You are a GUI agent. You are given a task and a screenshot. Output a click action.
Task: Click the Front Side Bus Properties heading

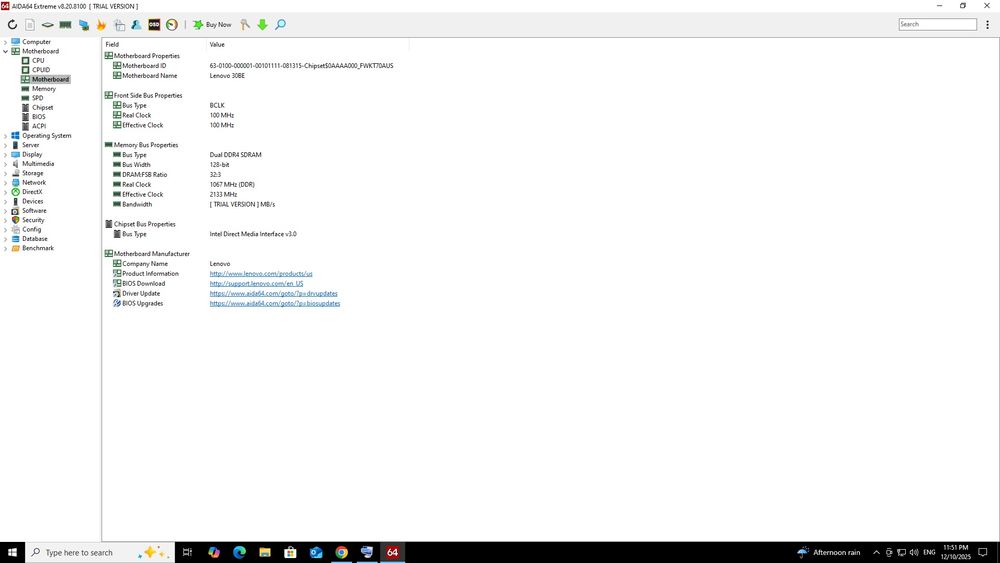(148, 96)
